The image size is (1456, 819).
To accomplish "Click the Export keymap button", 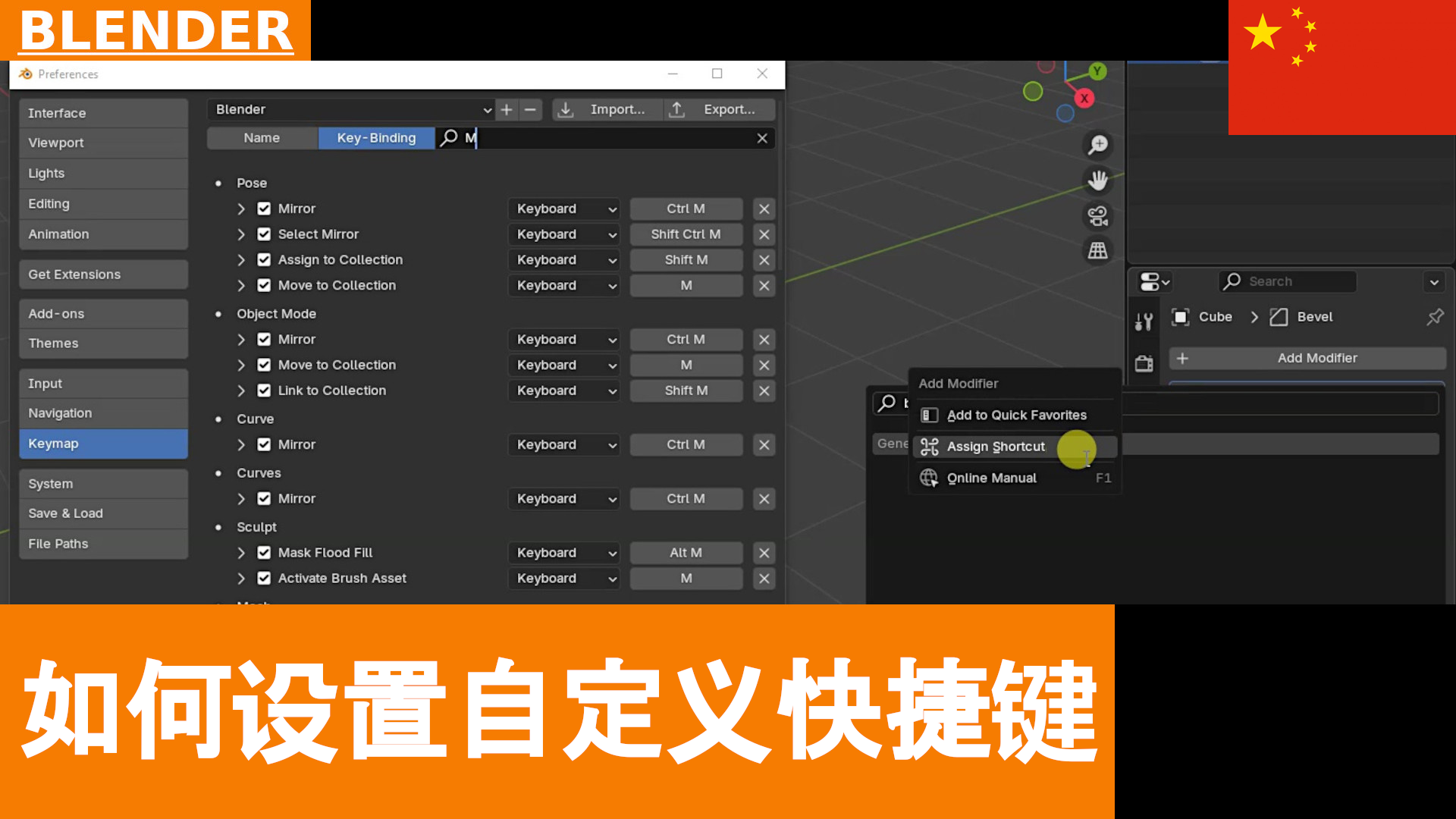I will click(720, 109).
